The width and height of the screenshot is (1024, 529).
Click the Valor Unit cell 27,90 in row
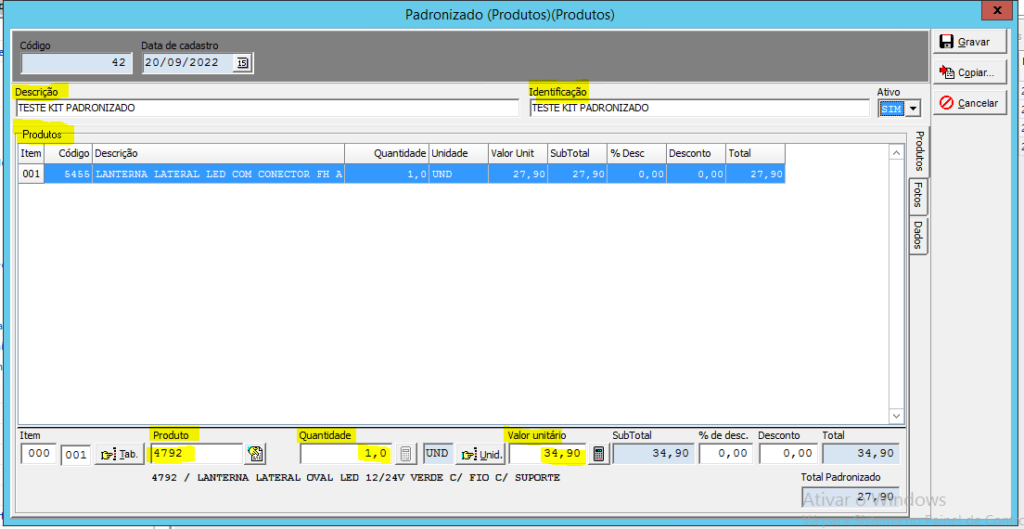(x=518, y=174)
